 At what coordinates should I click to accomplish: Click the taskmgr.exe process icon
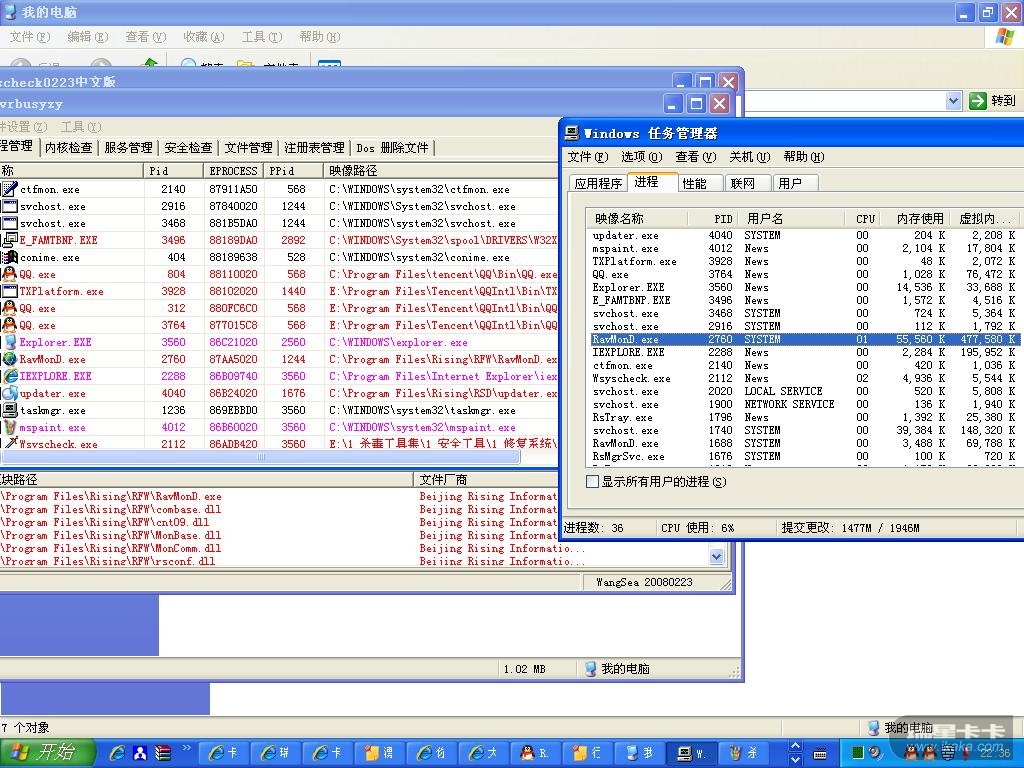[x=9, y=410]
